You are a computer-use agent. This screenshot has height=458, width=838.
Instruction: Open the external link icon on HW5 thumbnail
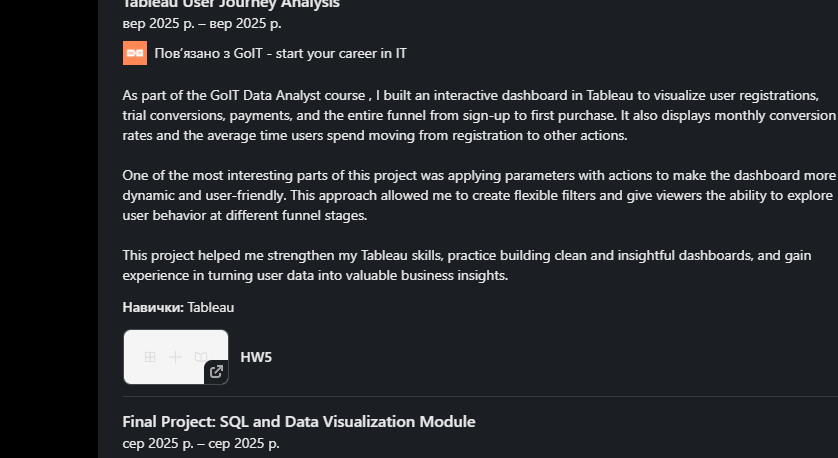coord(216,371)
